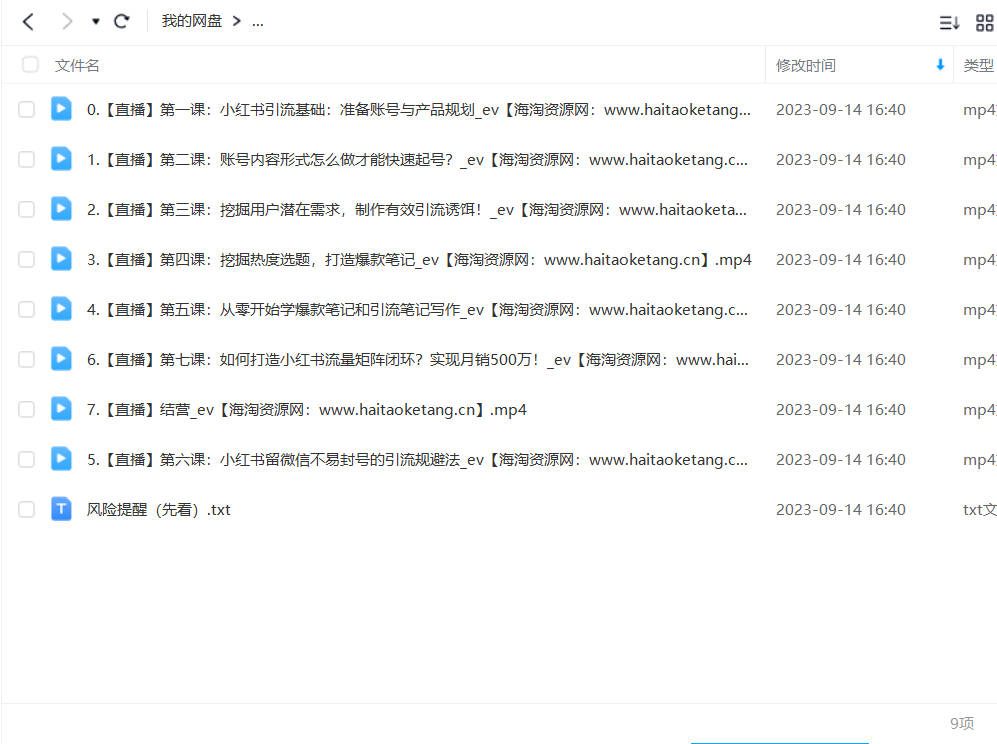
Task: Open the navigation history dropdown arrow
Action: pos(95,22)
